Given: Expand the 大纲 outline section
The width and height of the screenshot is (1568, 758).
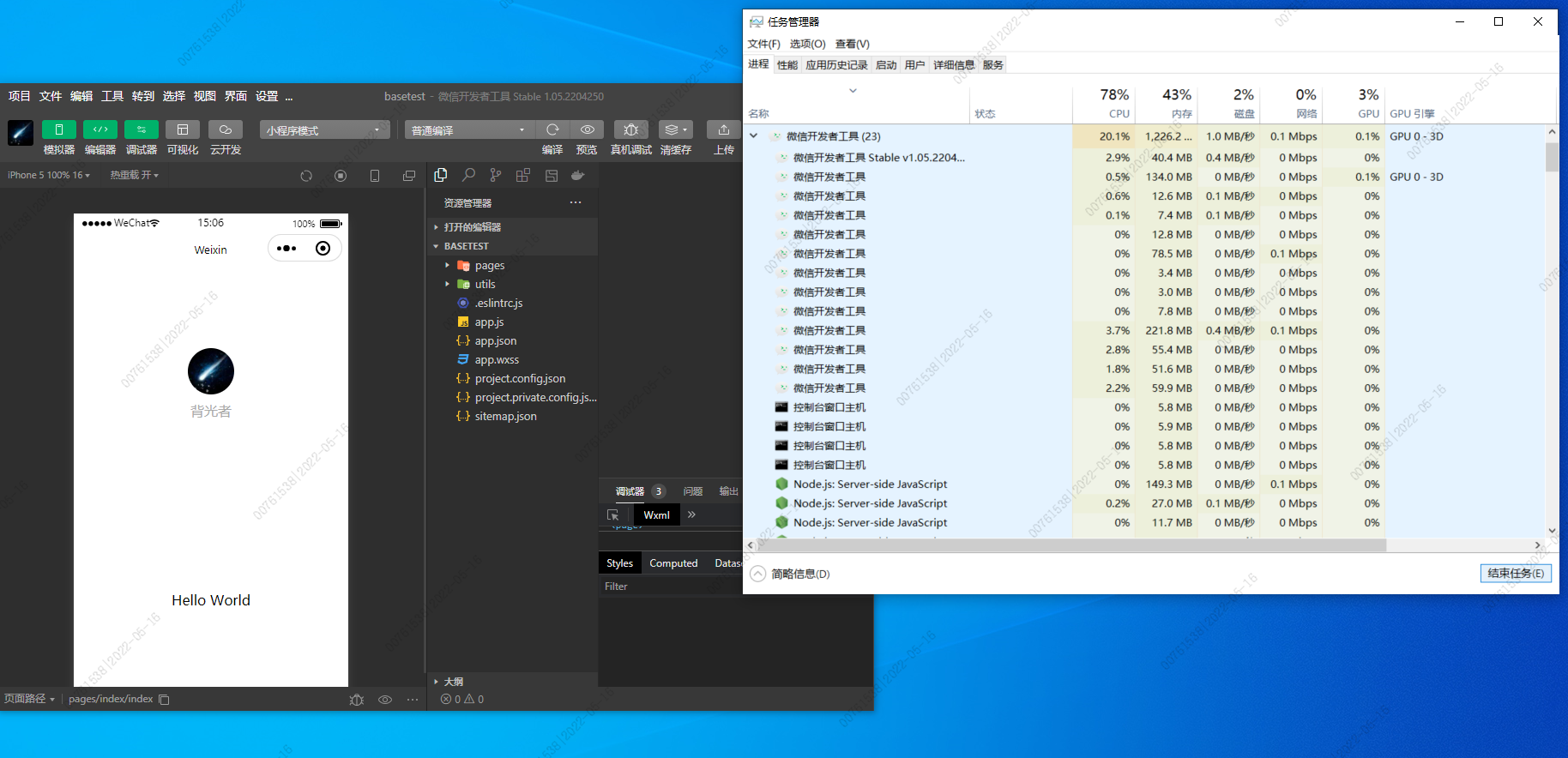Looking at the screenshot, I should [512, 682].
